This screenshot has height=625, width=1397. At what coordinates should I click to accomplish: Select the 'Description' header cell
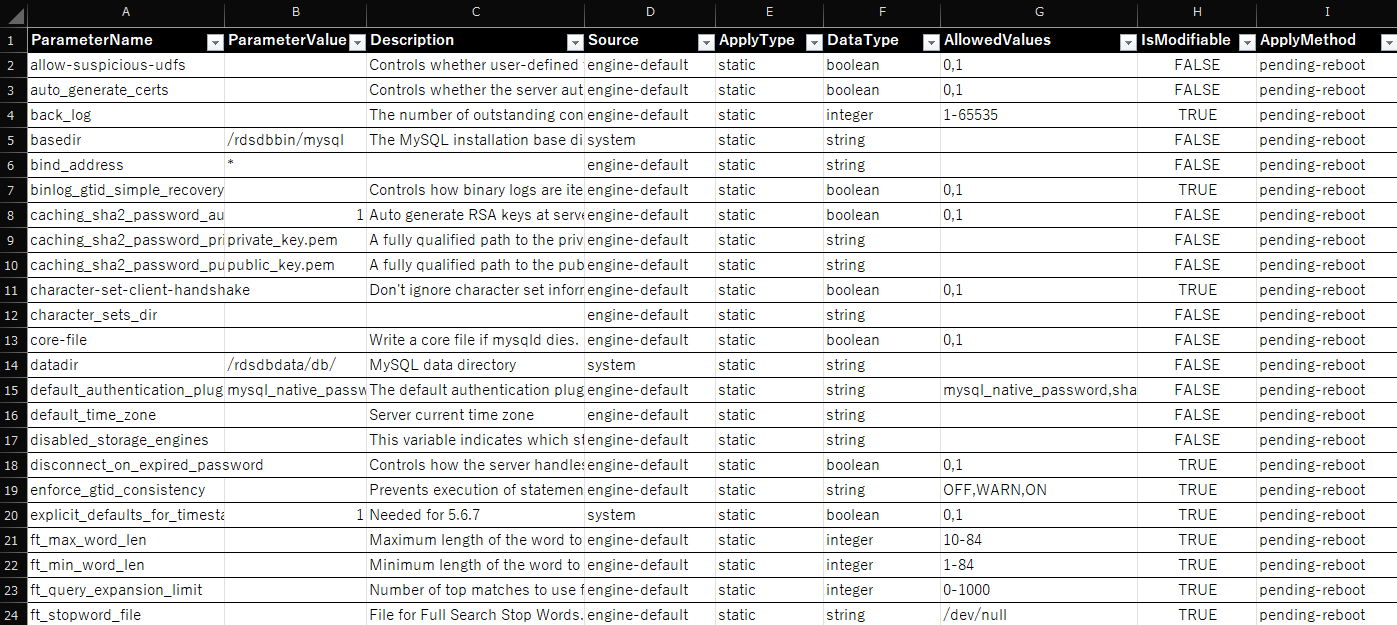[475, 40]
